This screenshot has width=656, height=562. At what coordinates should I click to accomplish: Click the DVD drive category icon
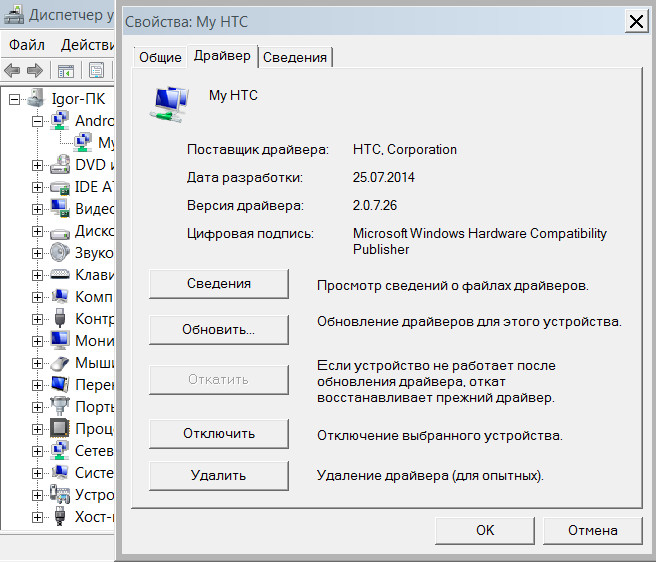click(x=60, y=165)
